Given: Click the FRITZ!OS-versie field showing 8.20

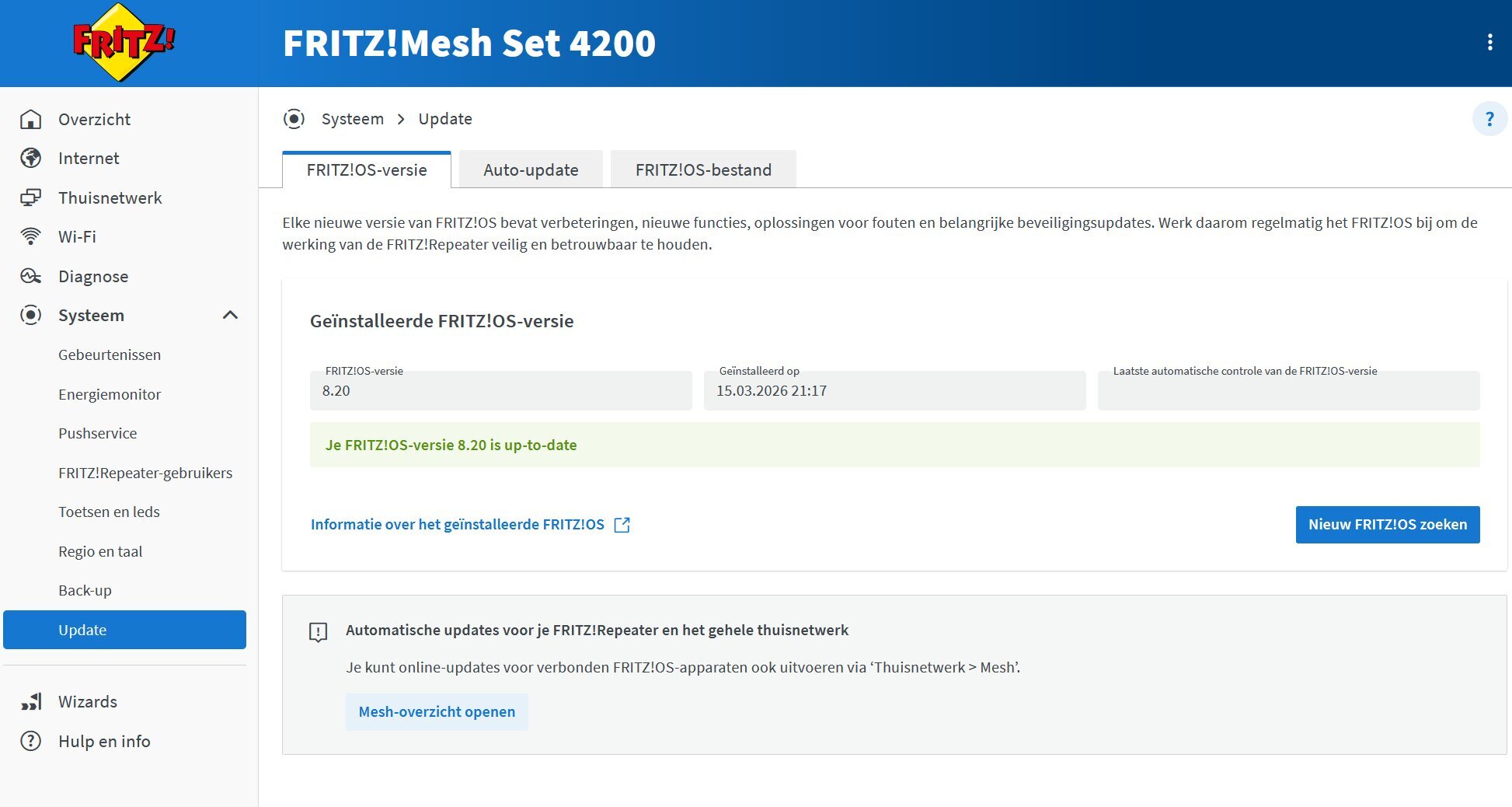Looking at the screenshot, I should click(500, 390).
